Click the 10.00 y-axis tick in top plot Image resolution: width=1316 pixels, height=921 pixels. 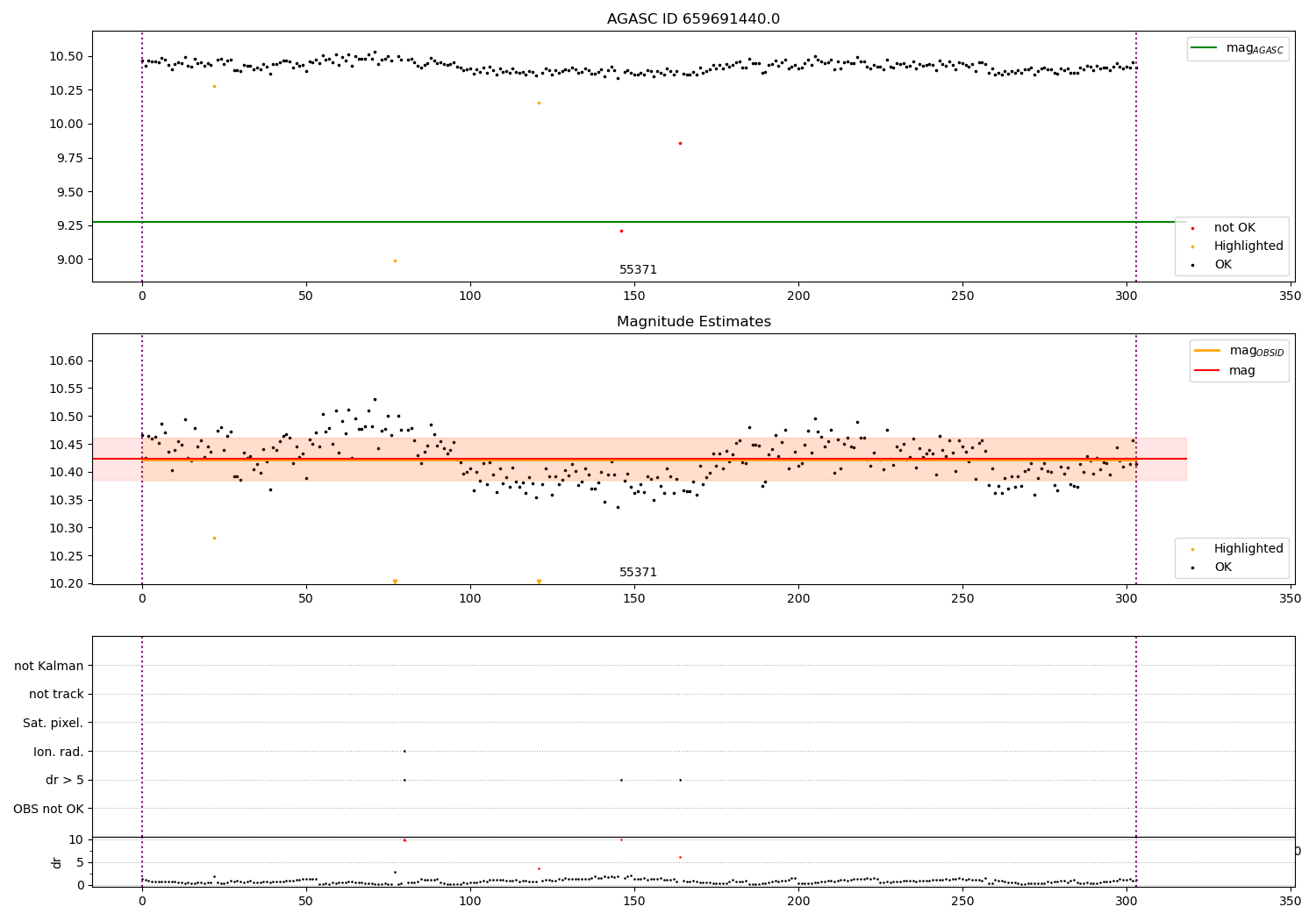(66, 124)
